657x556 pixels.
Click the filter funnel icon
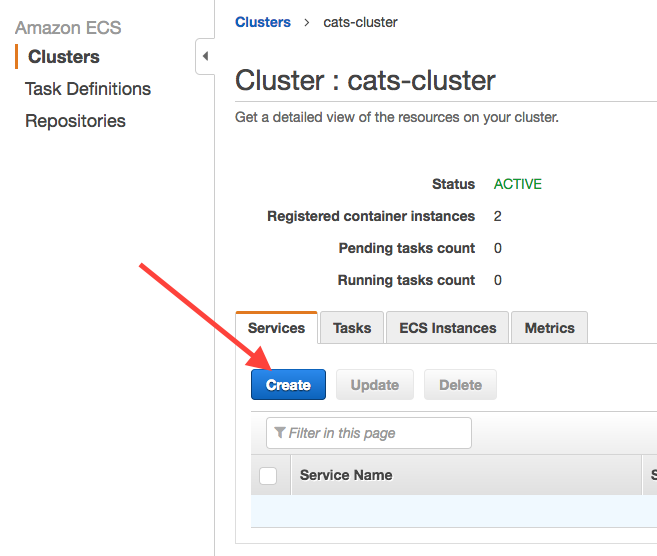(279, 432)
